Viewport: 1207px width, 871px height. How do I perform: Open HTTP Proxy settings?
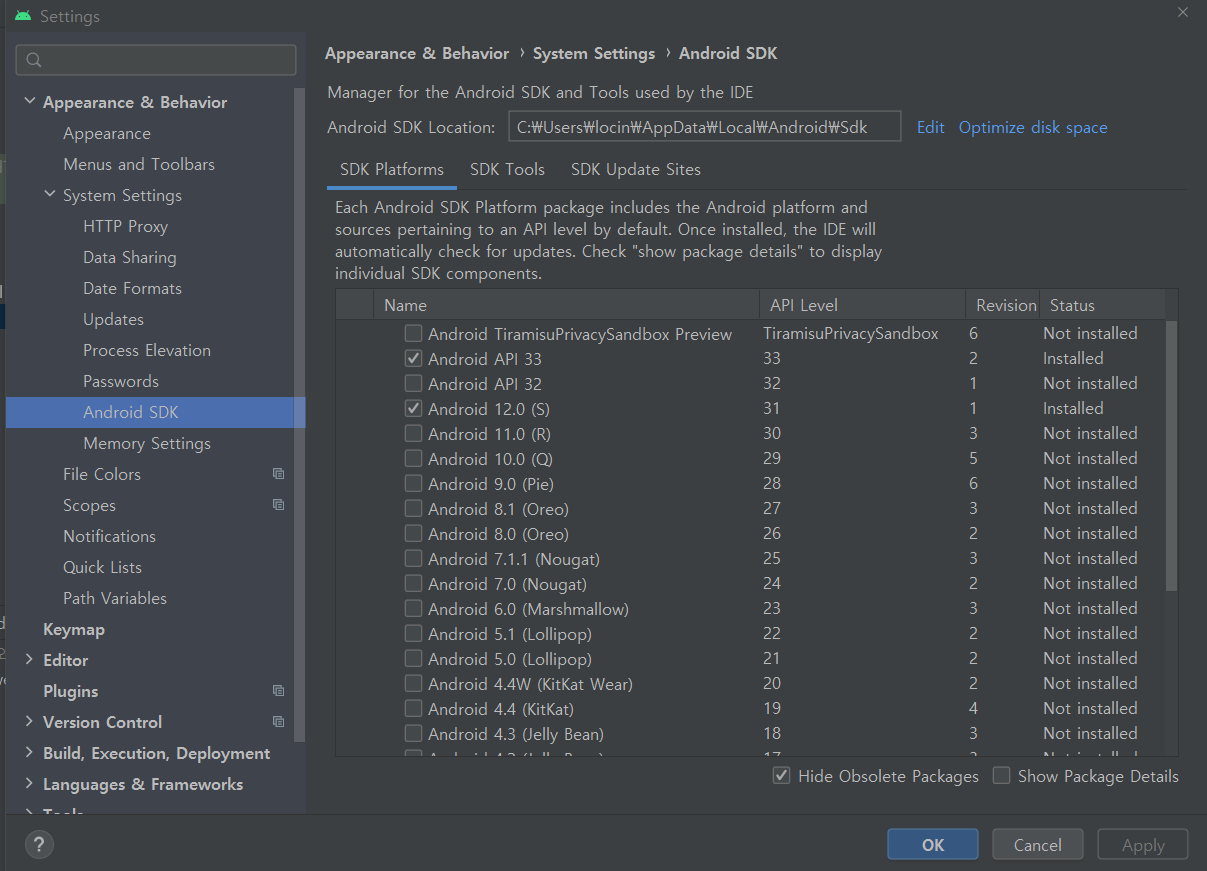[126, 226]
